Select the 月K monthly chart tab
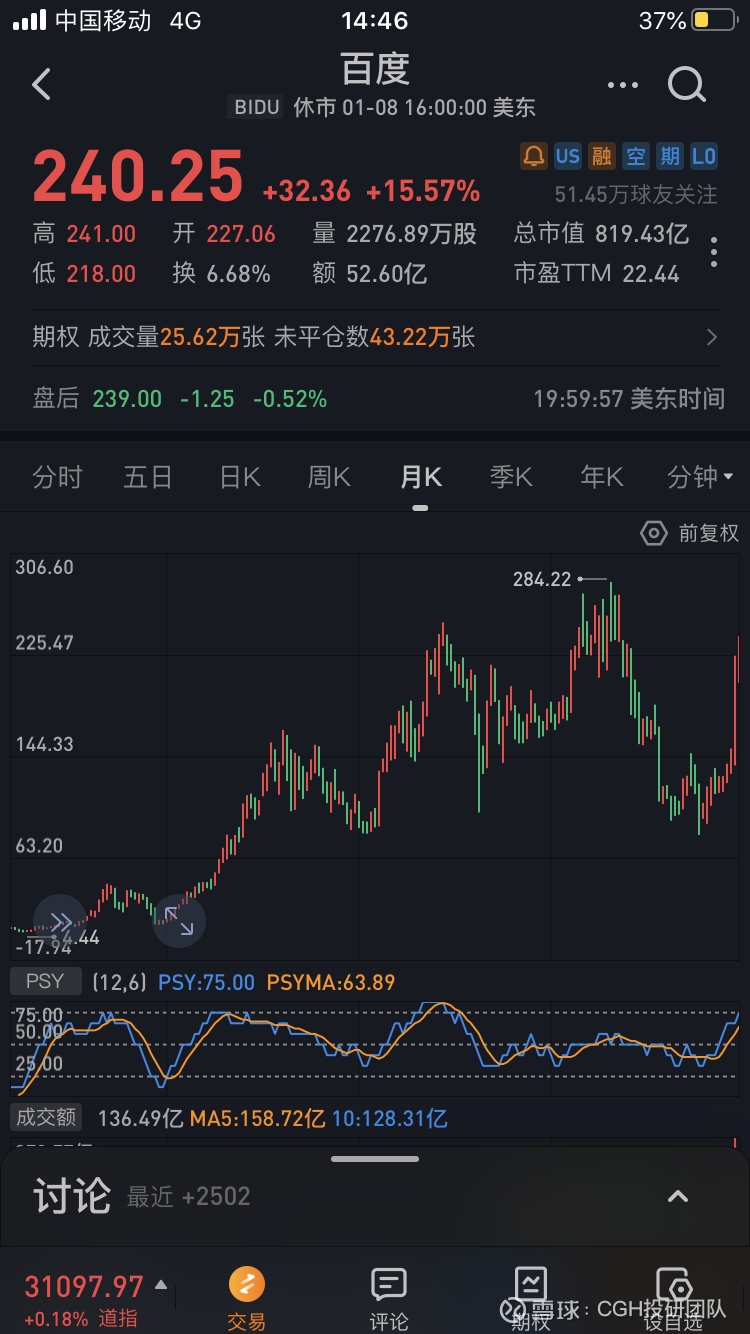The width and height of the screenshot is (750, 1334). [420, 477]
